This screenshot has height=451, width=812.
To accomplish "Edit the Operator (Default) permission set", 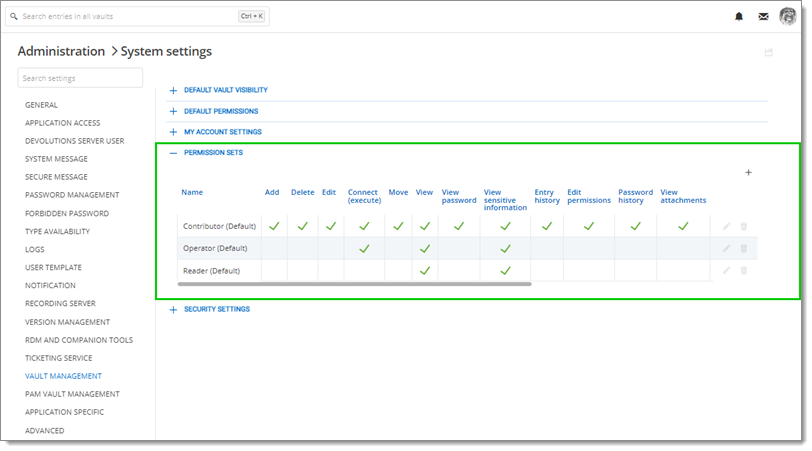I will pos(727,249).
